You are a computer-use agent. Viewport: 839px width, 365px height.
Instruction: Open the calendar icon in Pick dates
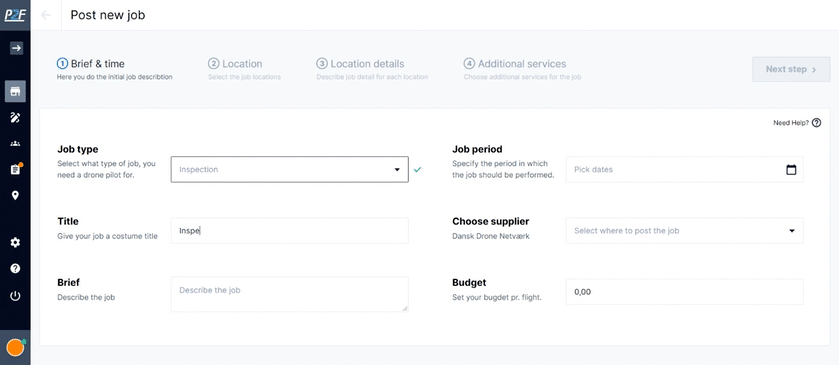click(791, 170)
